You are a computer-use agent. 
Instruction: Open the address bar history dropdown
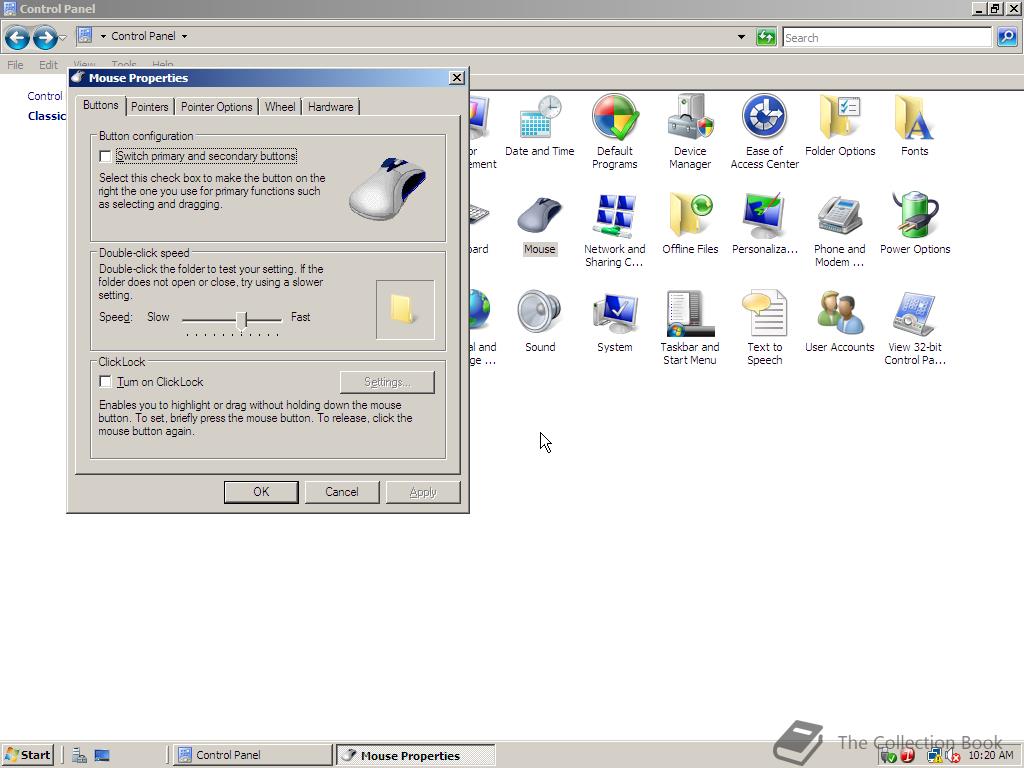[741, 37]
